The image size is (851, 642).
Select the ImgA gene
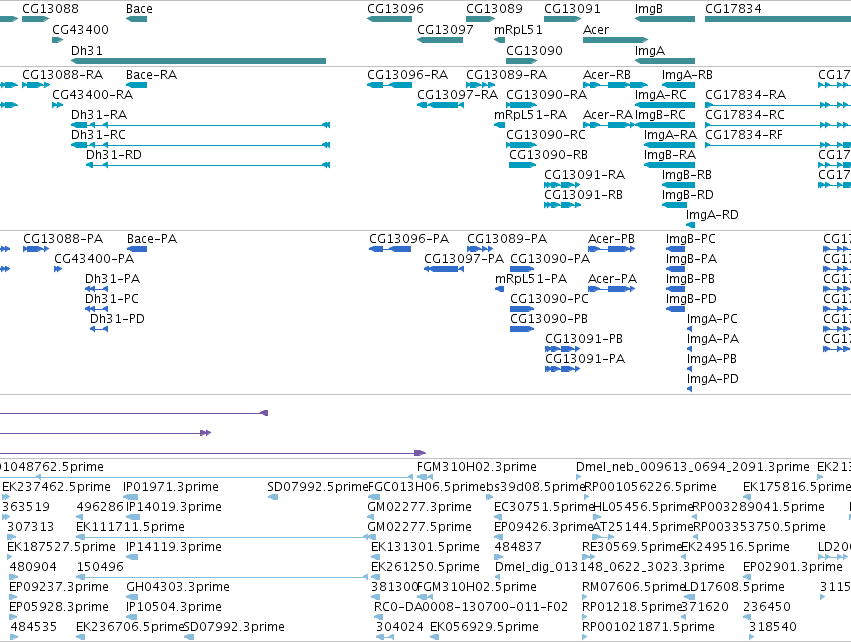(665, 61)
